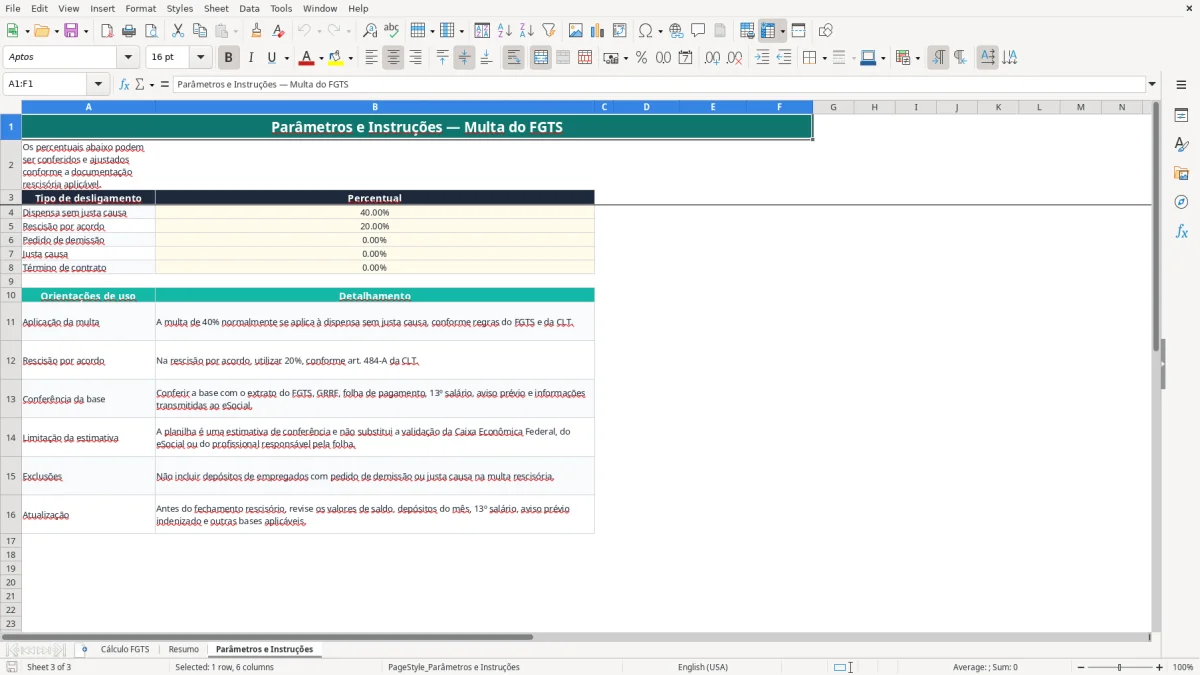Click the English (USA) language status
Image resolution: width=1200 pixels, height=675 pixels.
coord(703,667)
